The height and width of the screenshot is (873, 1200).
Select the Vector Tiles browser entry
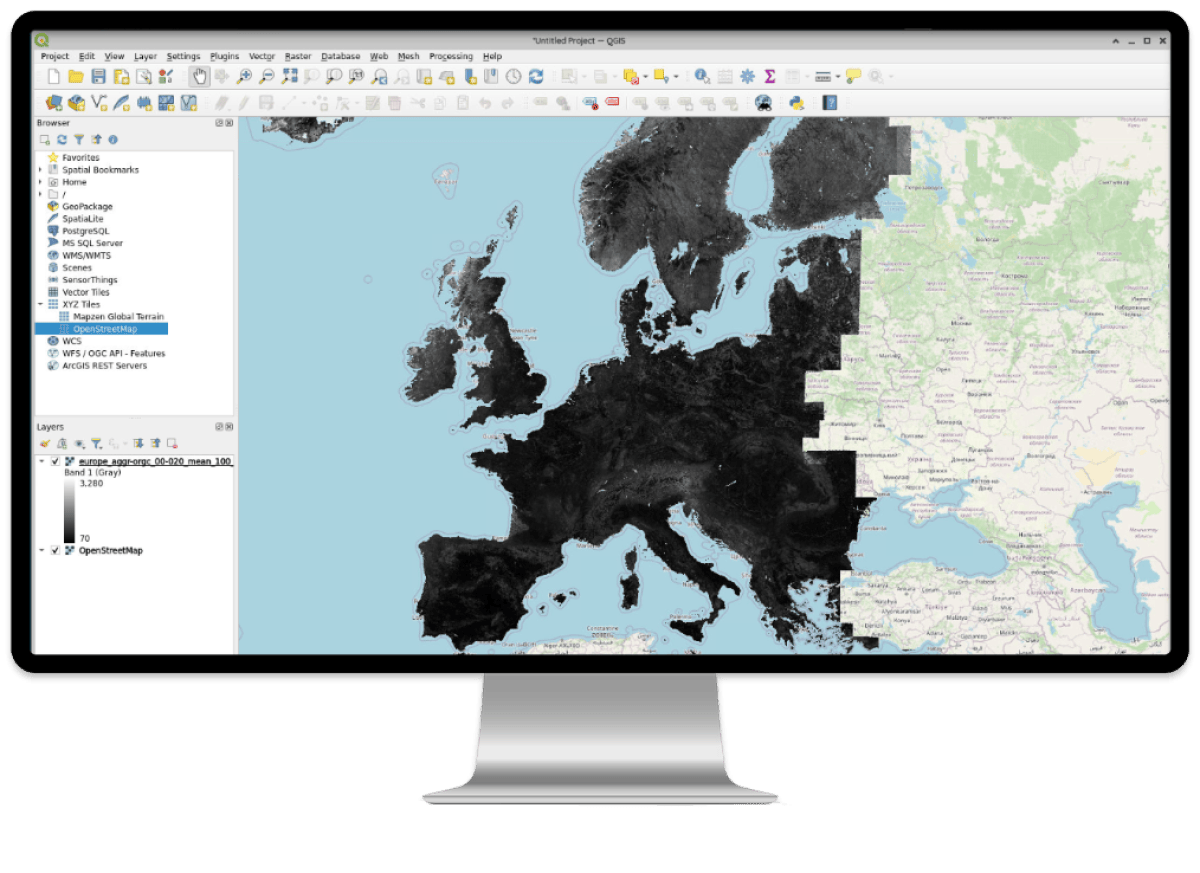click(x=86, y=292)
